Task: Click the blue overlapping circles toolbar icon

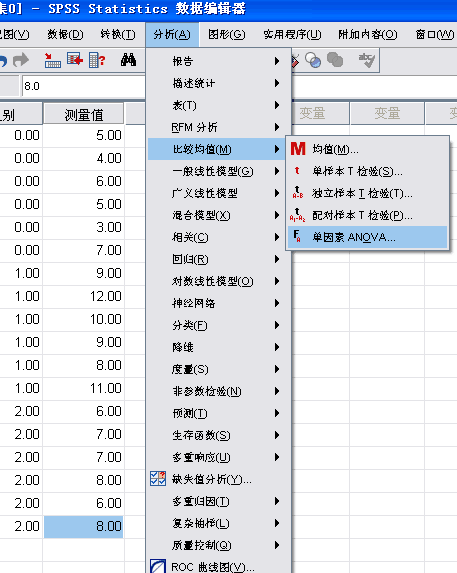Action: coord(313,60)
